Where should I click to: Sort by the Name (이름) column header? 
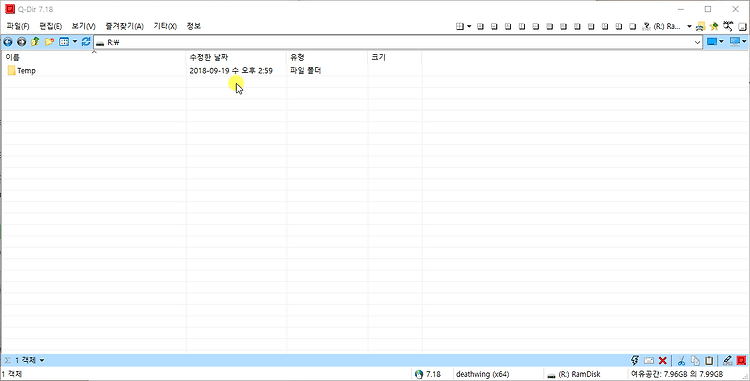(x=94, y=57)
